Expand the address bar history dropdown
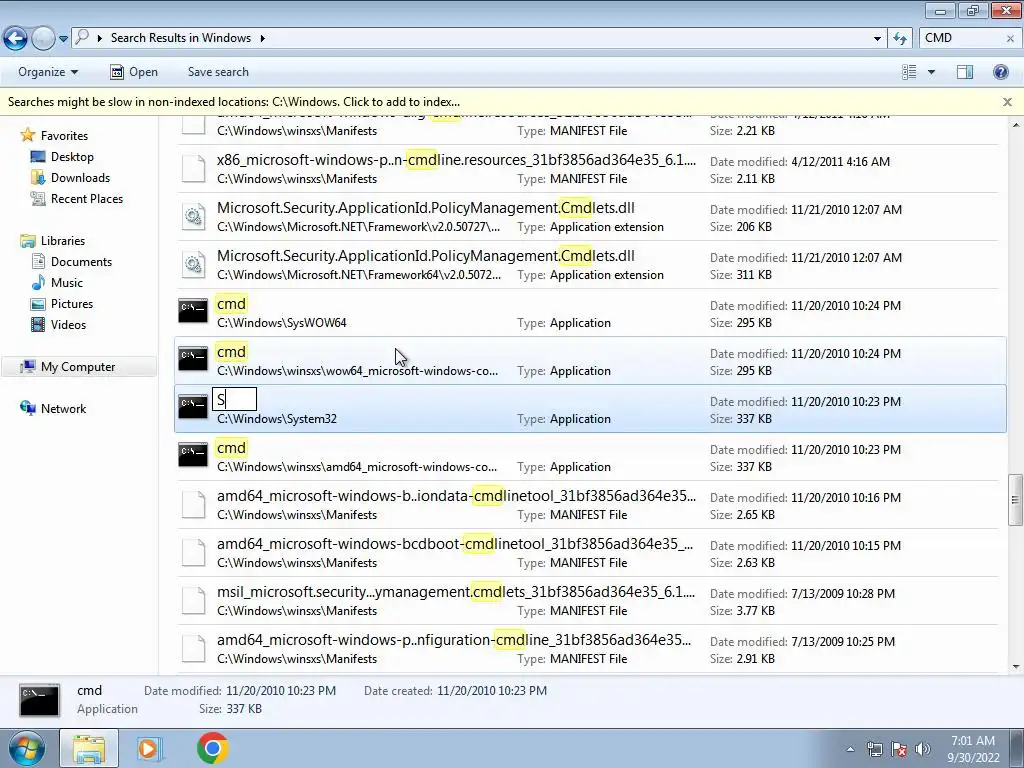The height and width of the screenshot is (768, 1024). [x=876, y=39]
